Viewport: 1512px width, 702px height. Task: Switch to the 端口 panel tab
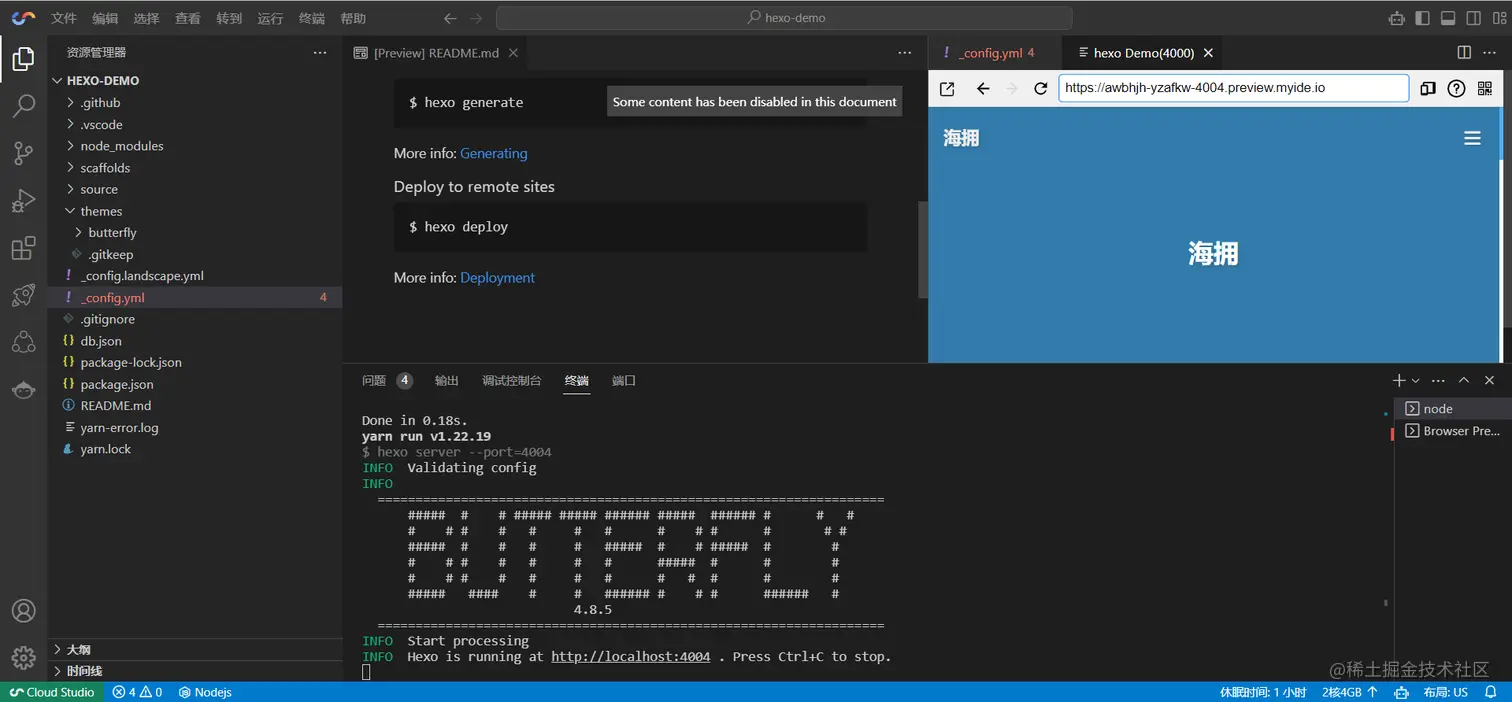pos(624,380)
